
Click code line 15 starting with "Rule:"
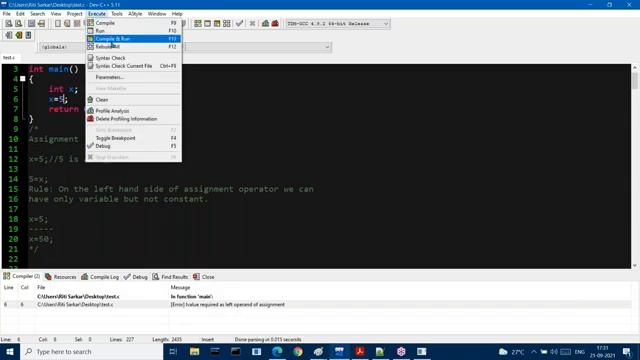point(171,189)
